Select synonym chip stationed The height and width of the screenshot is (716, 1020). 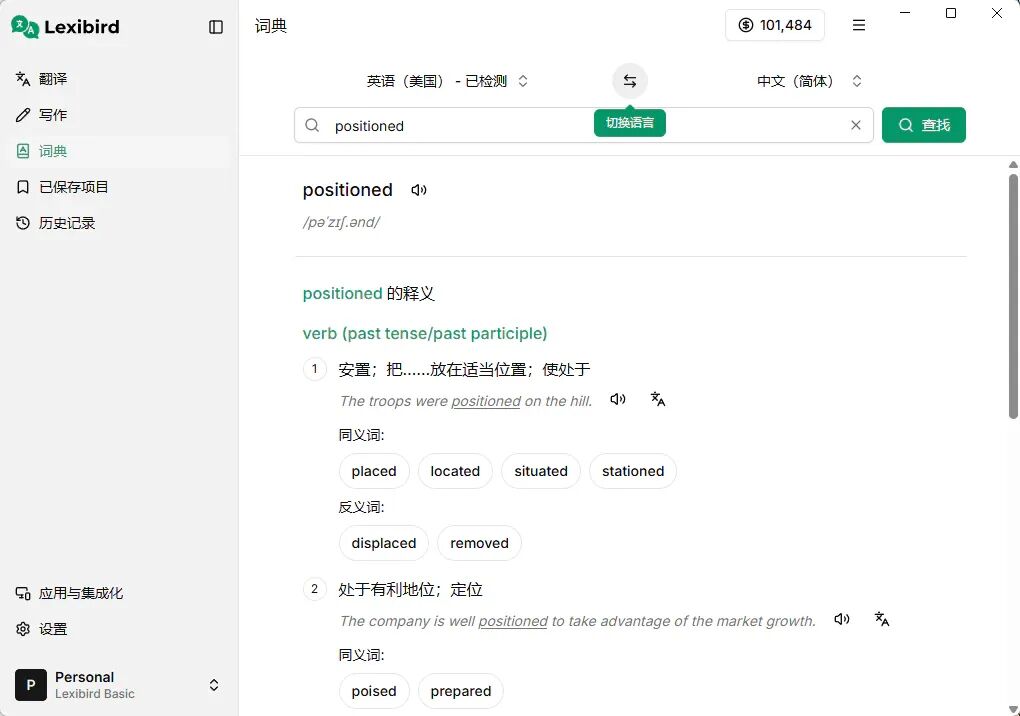click(633, 471)
